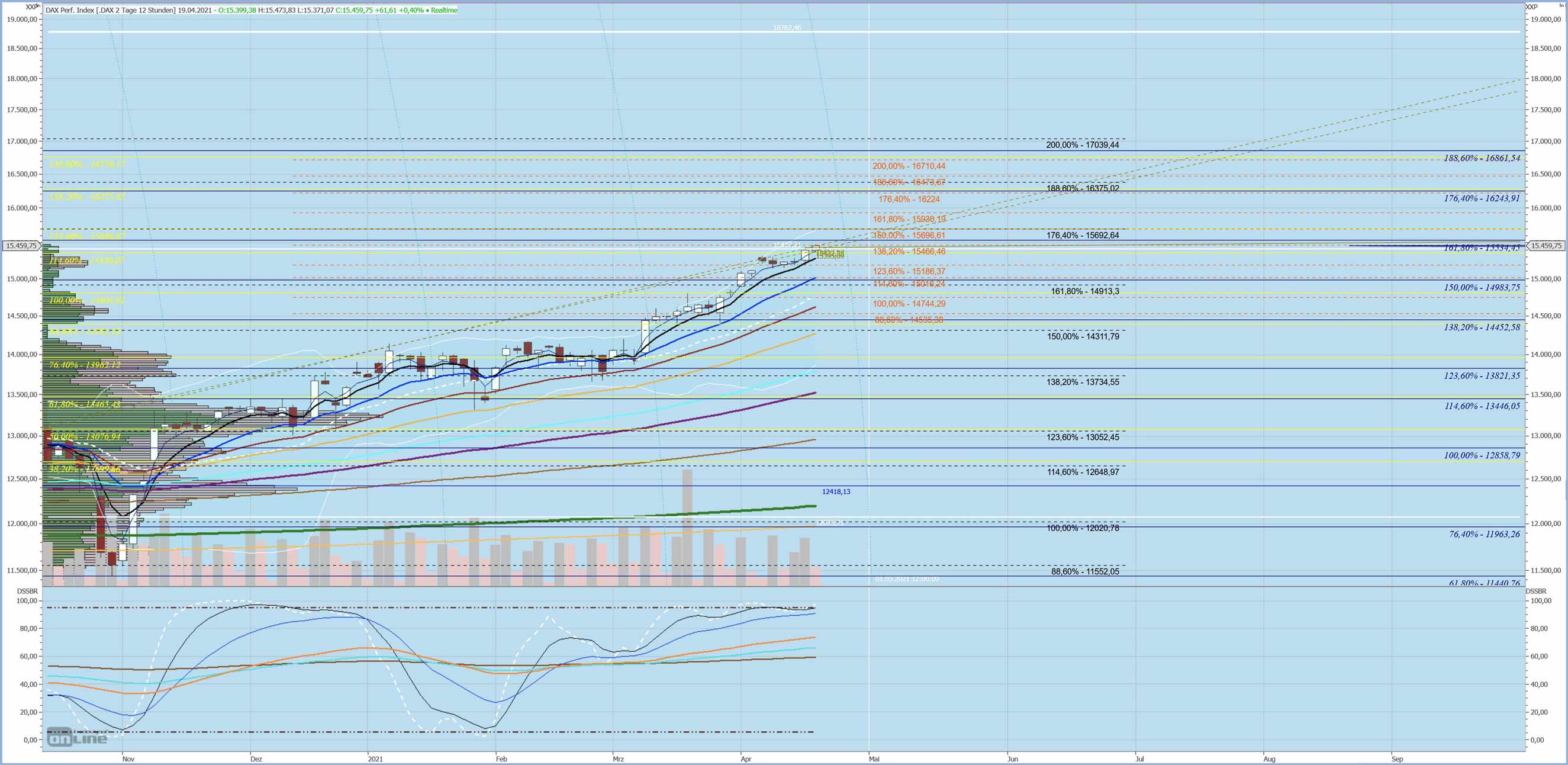Click the 'Sep' month marker on time axis
Image resolution: width=1568 pixels, height=765 pixels.
pos(1397,759)
